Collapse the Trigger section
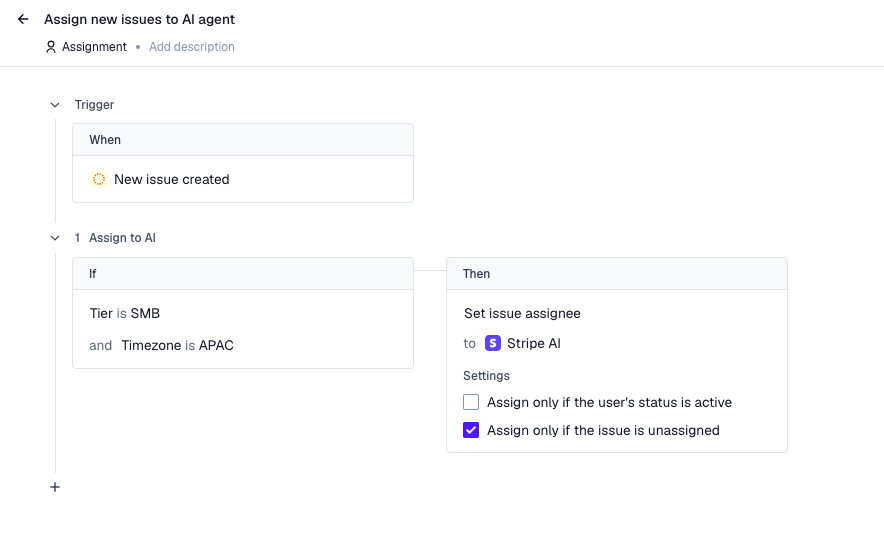The image size is (884, 539). pos(55,105)
